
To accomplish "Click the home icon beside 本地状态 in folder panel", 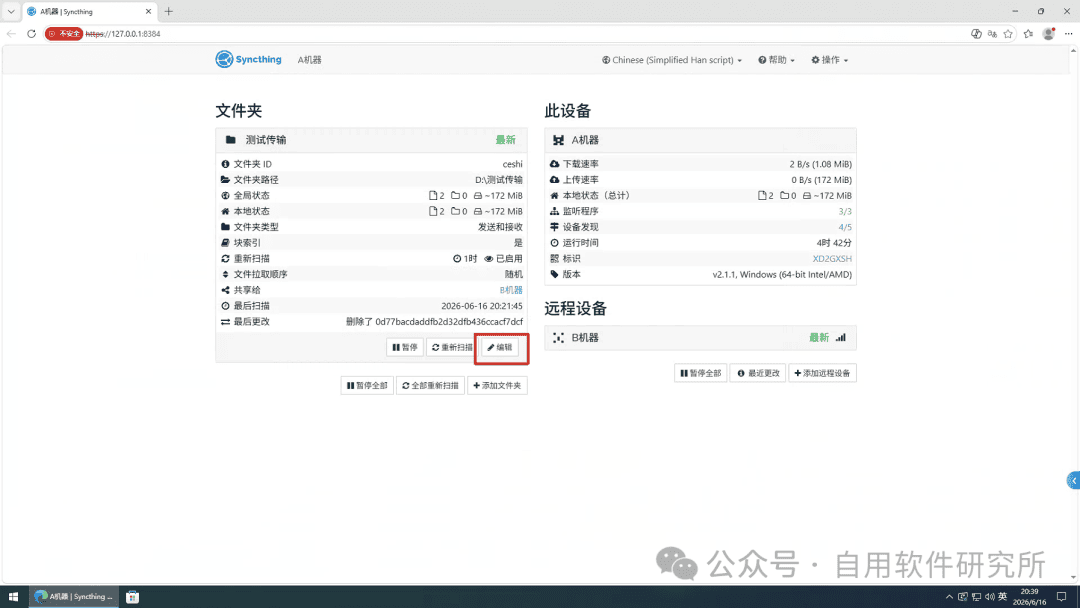I will pyautogui.click(x=225, y=211).
